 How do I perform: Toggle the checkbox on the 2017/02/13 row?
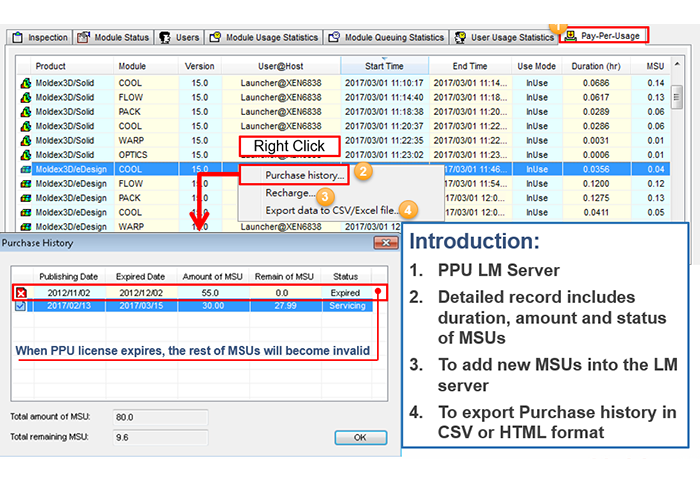tap(21, 306)
